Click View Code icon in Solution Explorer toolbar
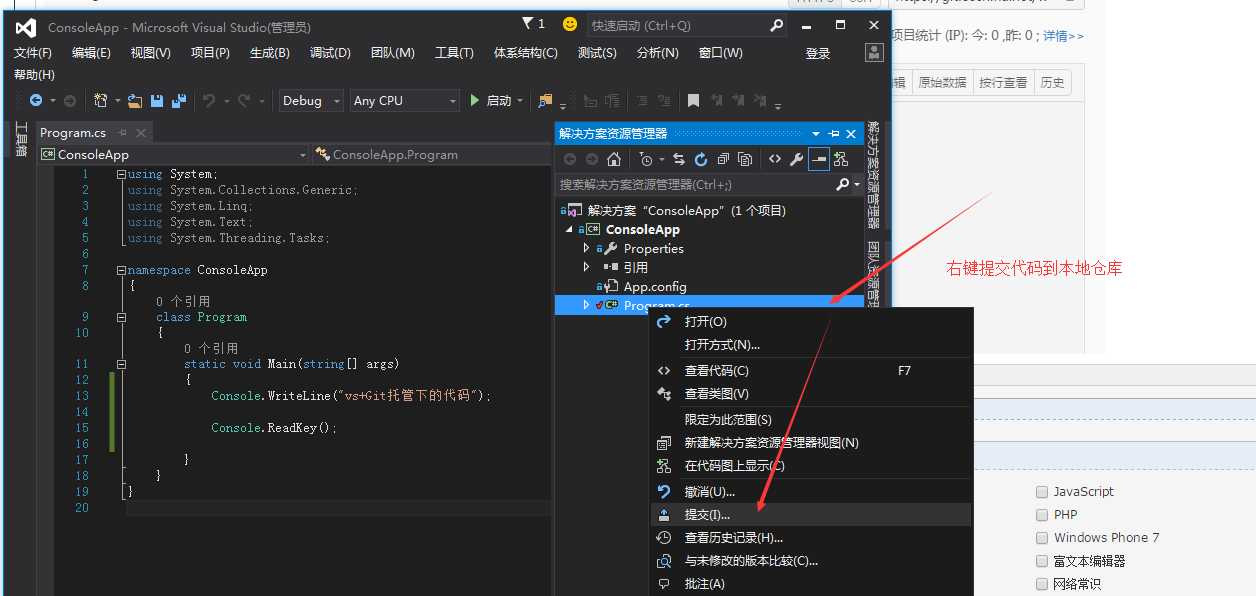Image resolution: width=1256 pixels, height=596 pixels. tap(775, 159)
